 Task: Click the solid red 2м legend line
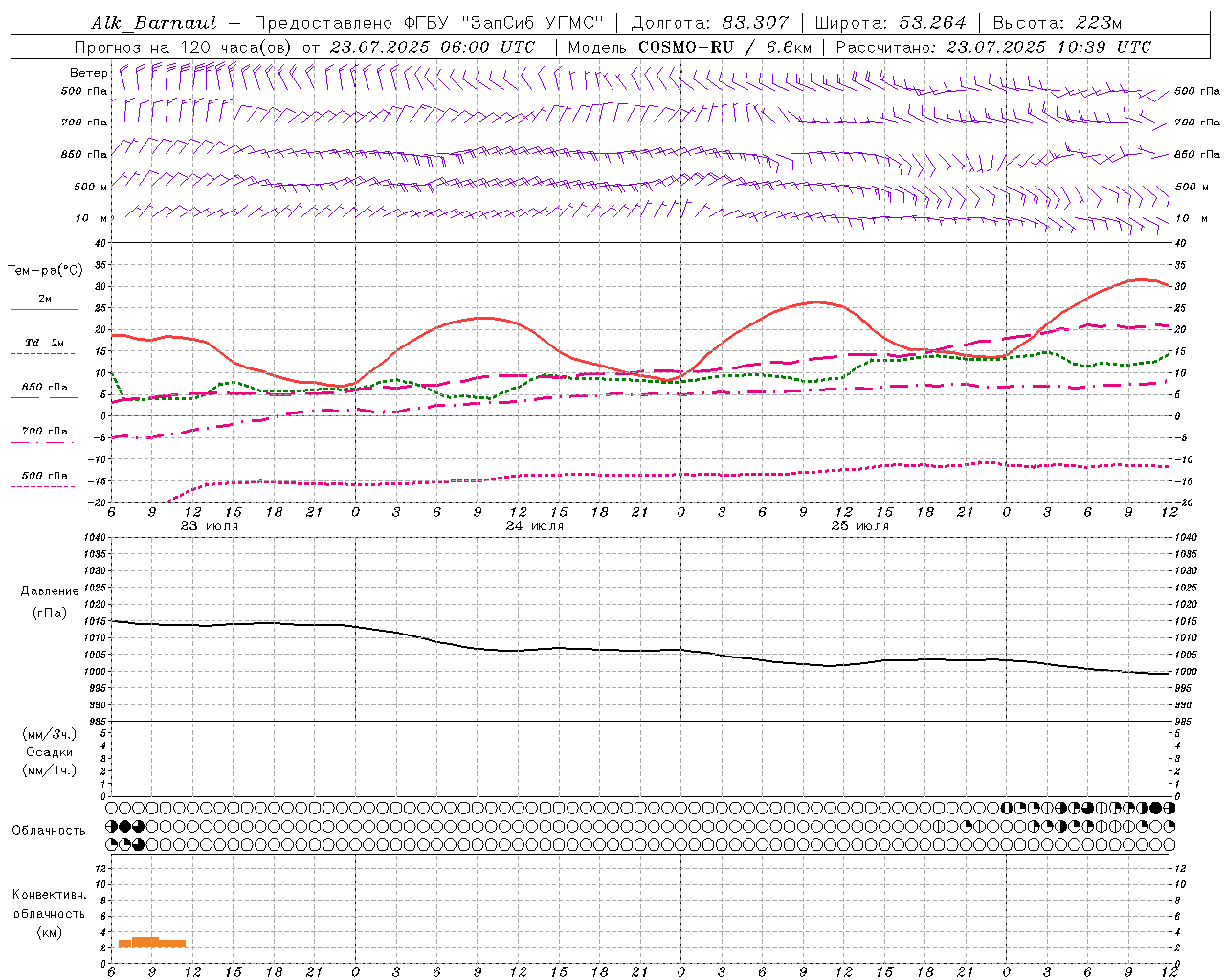coord(44,309)
